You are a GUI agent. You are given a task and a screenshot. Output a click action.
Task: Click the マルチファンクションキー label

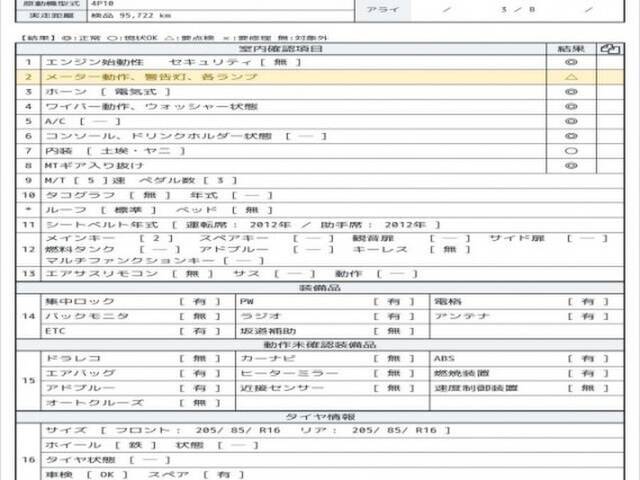pyautogui.click(x=129, y=260)
